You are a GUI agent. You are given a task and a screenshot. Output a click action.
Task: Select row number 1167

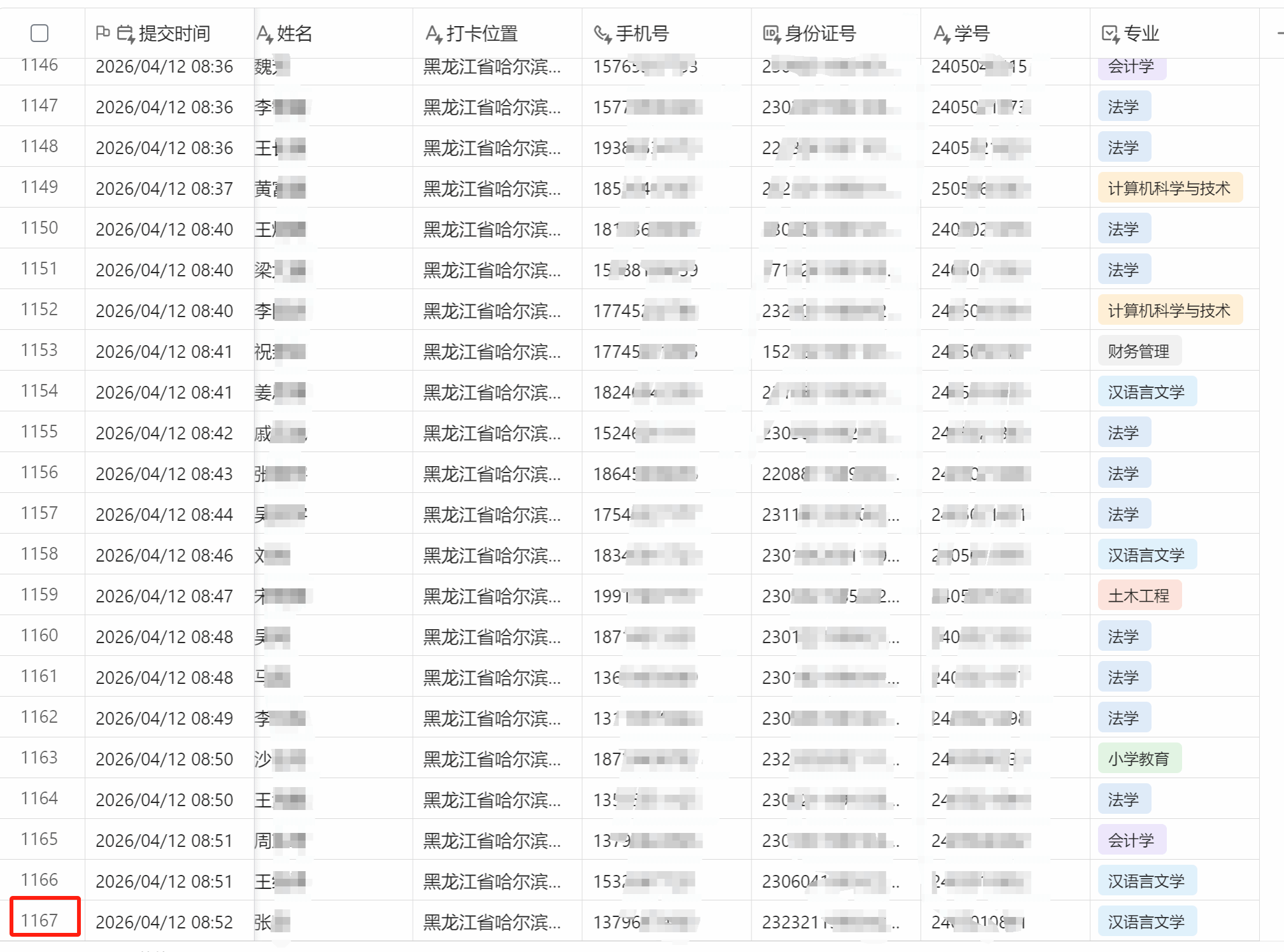tap(39, 920)
